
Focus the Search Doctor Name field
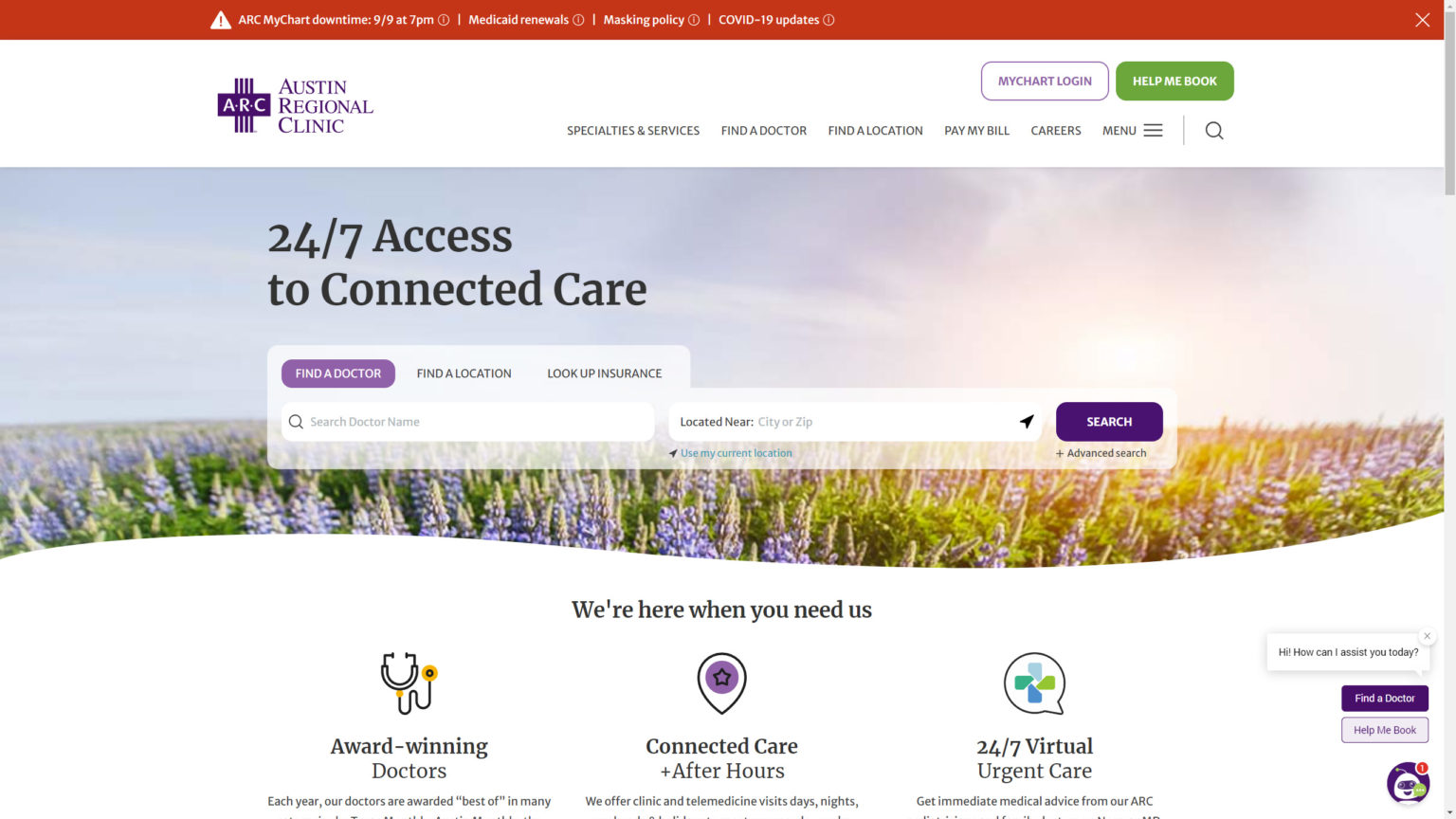[x=468, y=422]
